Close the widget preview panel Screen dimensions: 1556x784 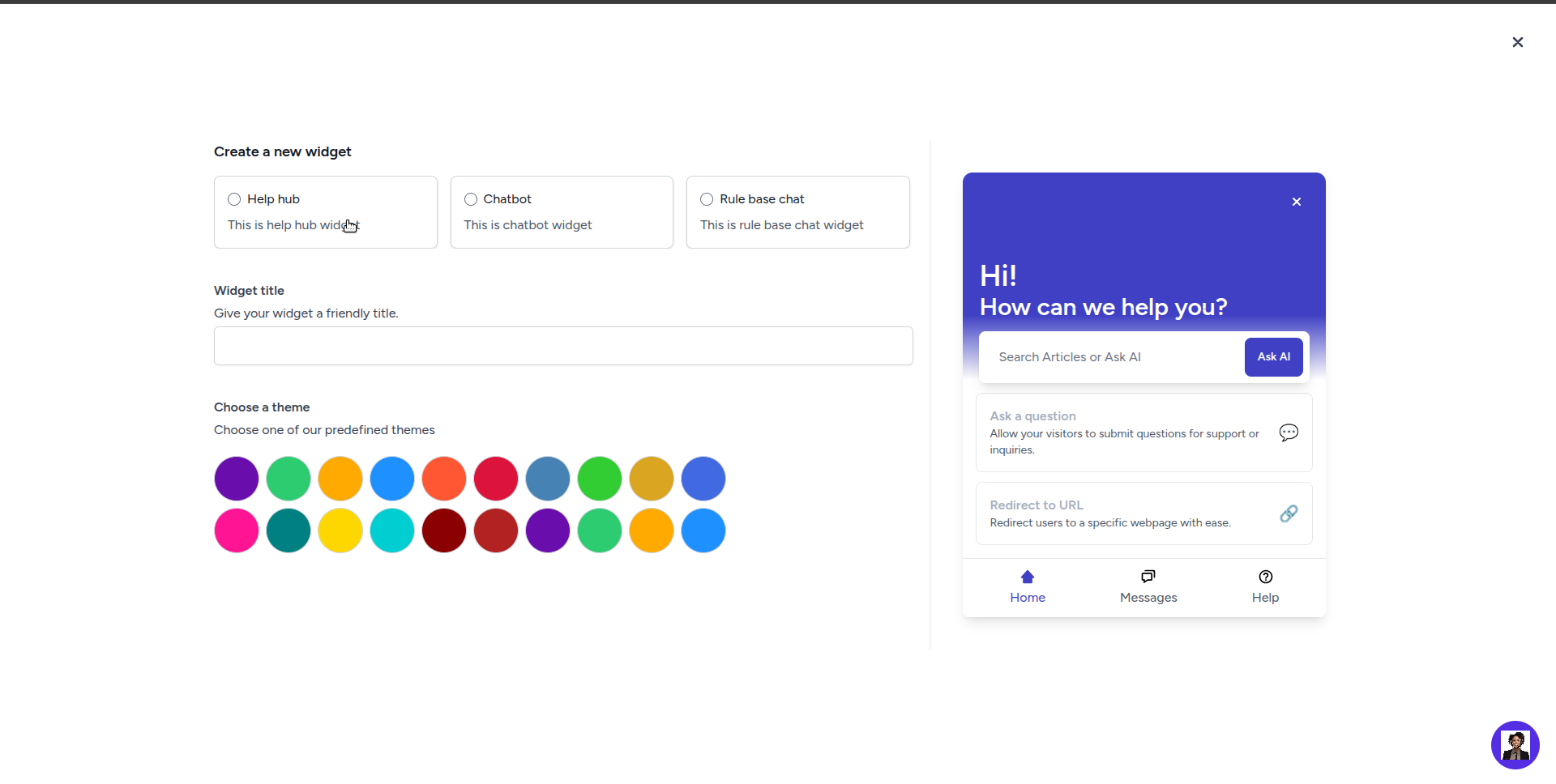click(1296, 202)
